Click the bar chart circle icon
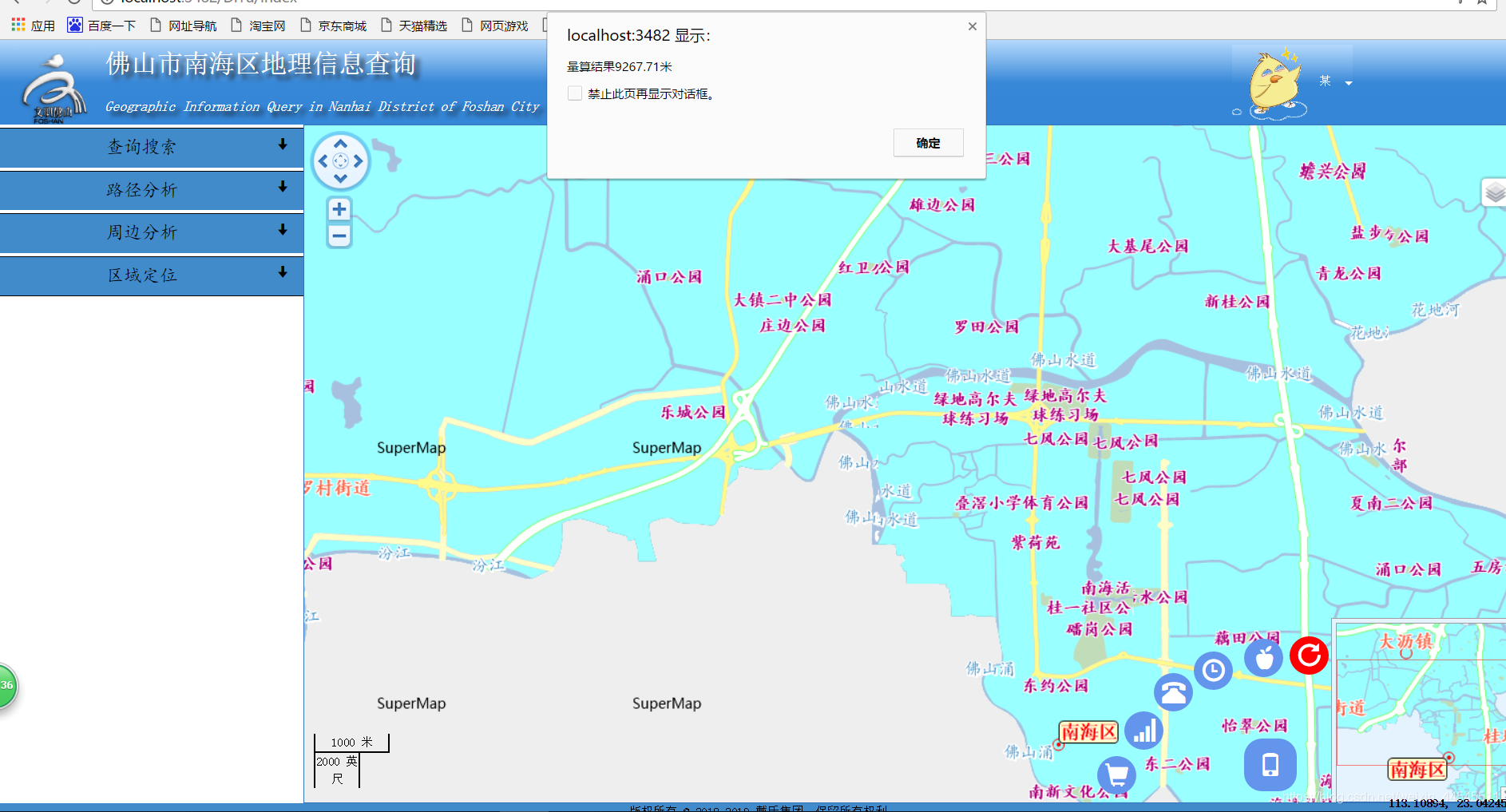This screenshot has width=1506, height=812. pos(1144,731)
